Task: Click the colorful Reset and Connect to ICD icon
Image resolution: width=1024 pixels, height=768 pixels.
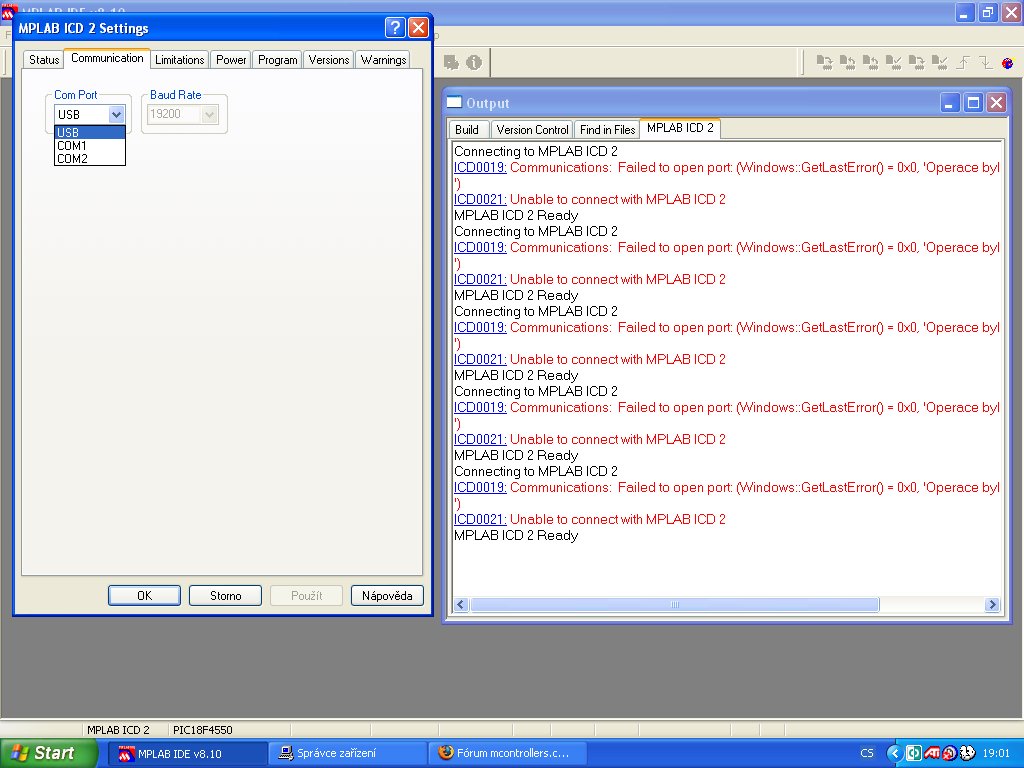Action: (1008, 63)
